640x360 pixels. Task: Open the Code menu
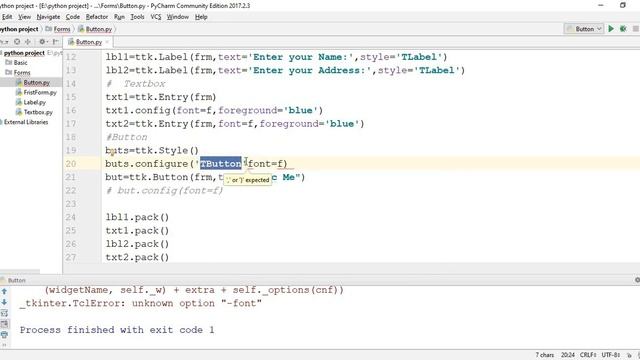point(73,17)
